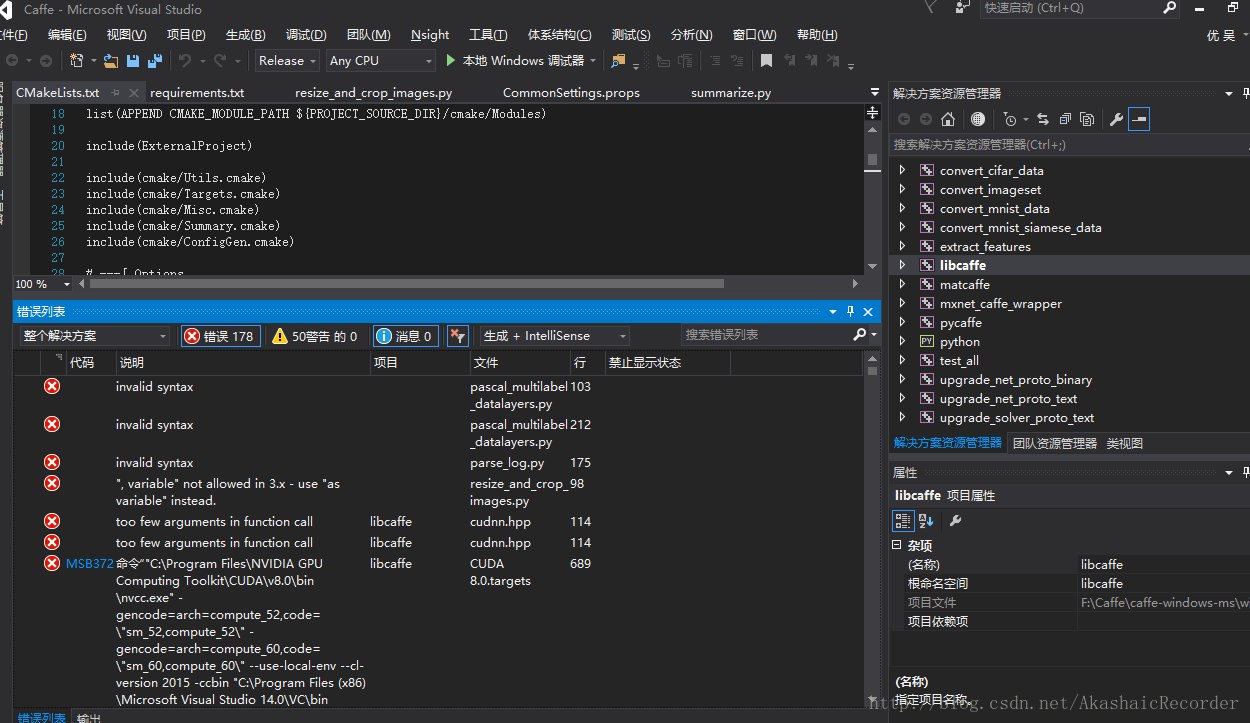Viewport: 1250px width, 723px height.
Task: Pin the CMakeLists.txt tab
Action: 116,93
